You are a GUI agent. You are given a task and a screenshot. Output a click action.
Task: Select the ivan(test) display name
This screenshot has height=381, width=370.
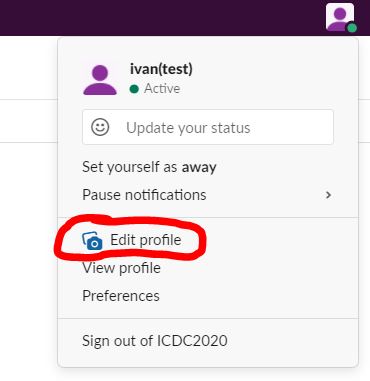point(161,69)
